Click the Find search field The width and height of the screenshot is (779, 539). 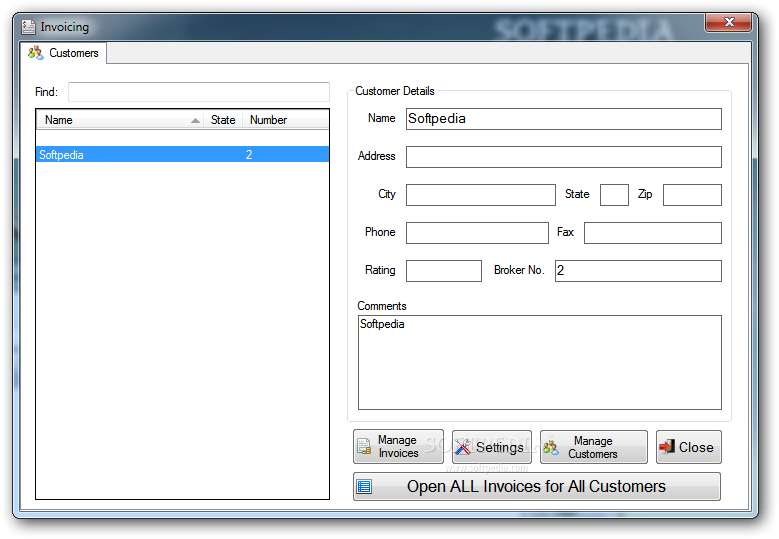click(x=199, y=92)
